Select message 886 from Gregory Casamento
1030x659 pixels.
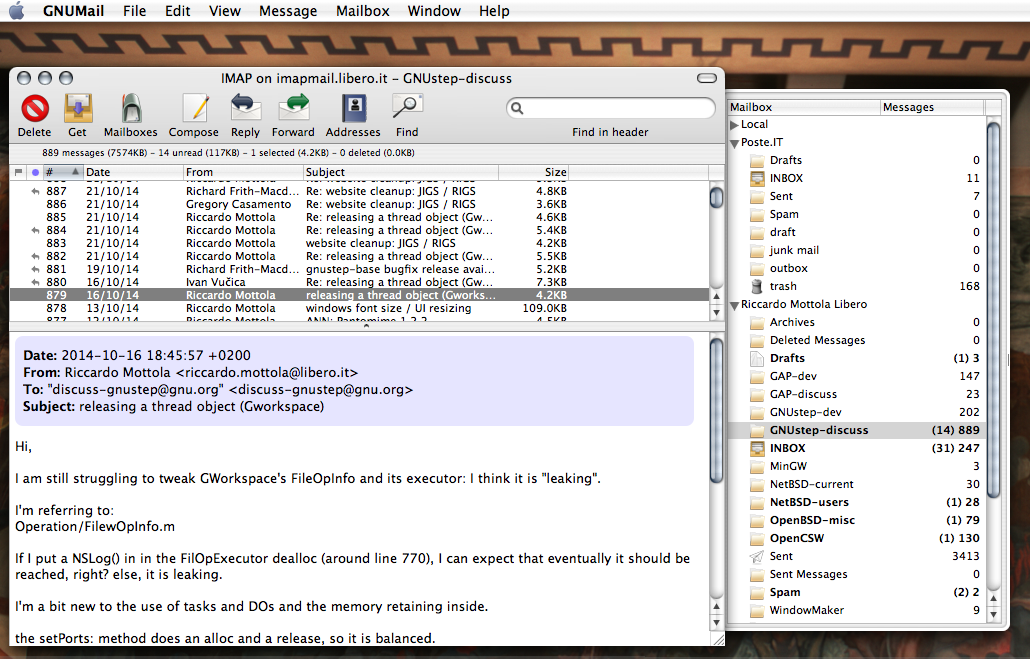[359, 204]
